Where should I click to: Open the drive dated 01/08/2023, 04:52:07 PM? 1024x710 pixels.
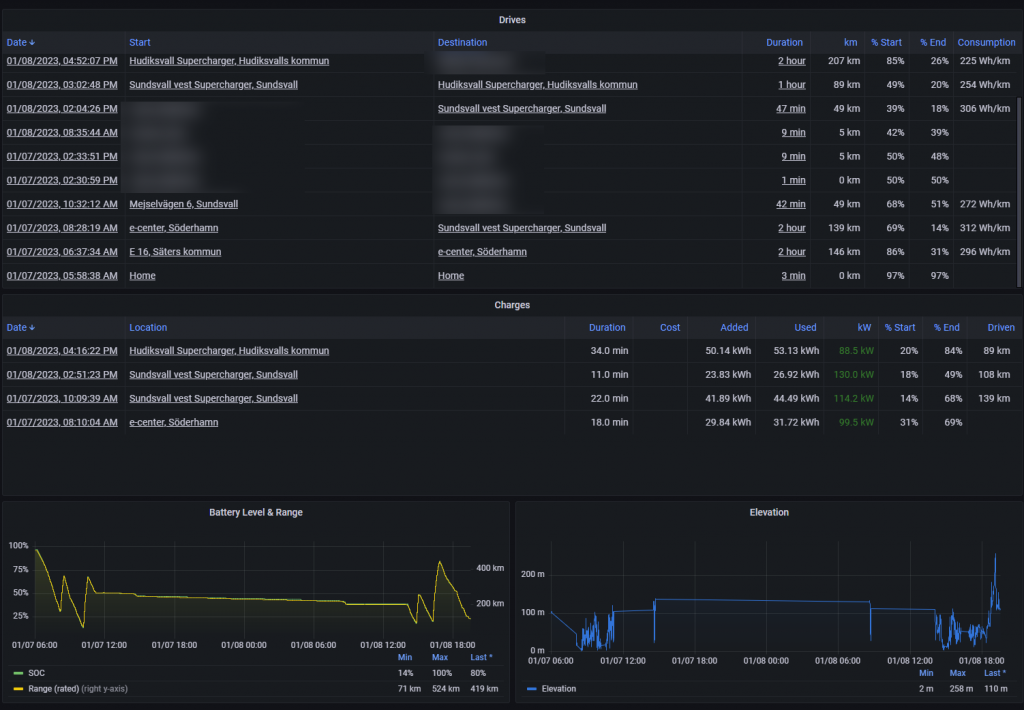point(62,61)
